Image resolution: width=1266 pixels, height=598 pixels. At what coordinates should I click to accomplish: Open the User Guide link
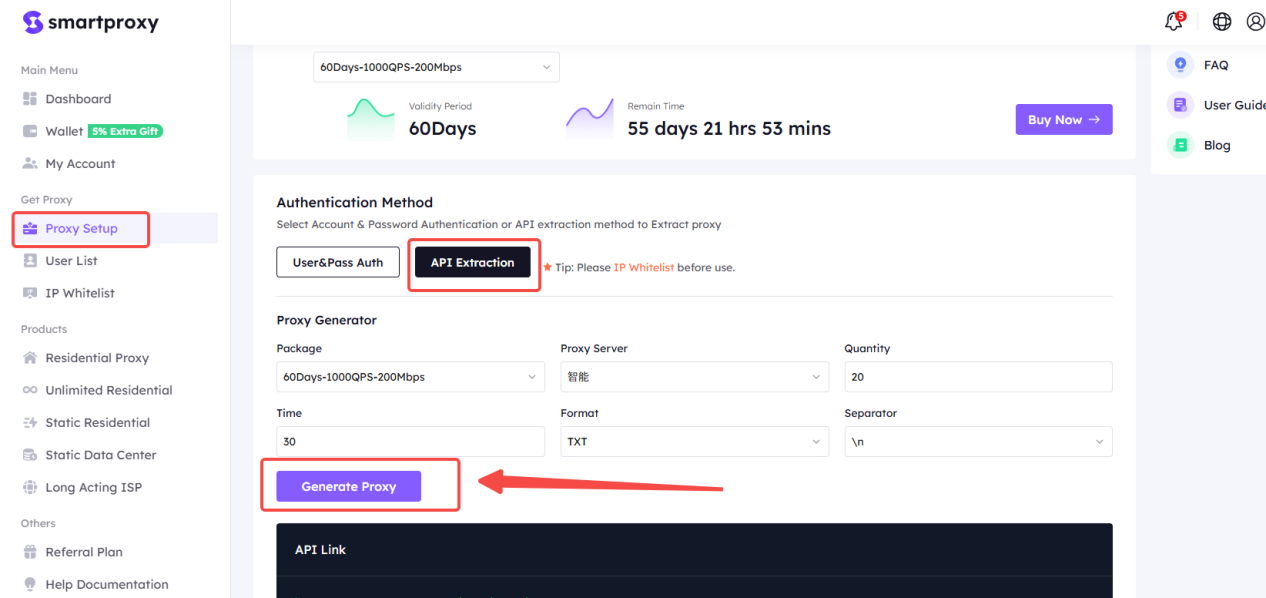click(x=1235, y=105)
